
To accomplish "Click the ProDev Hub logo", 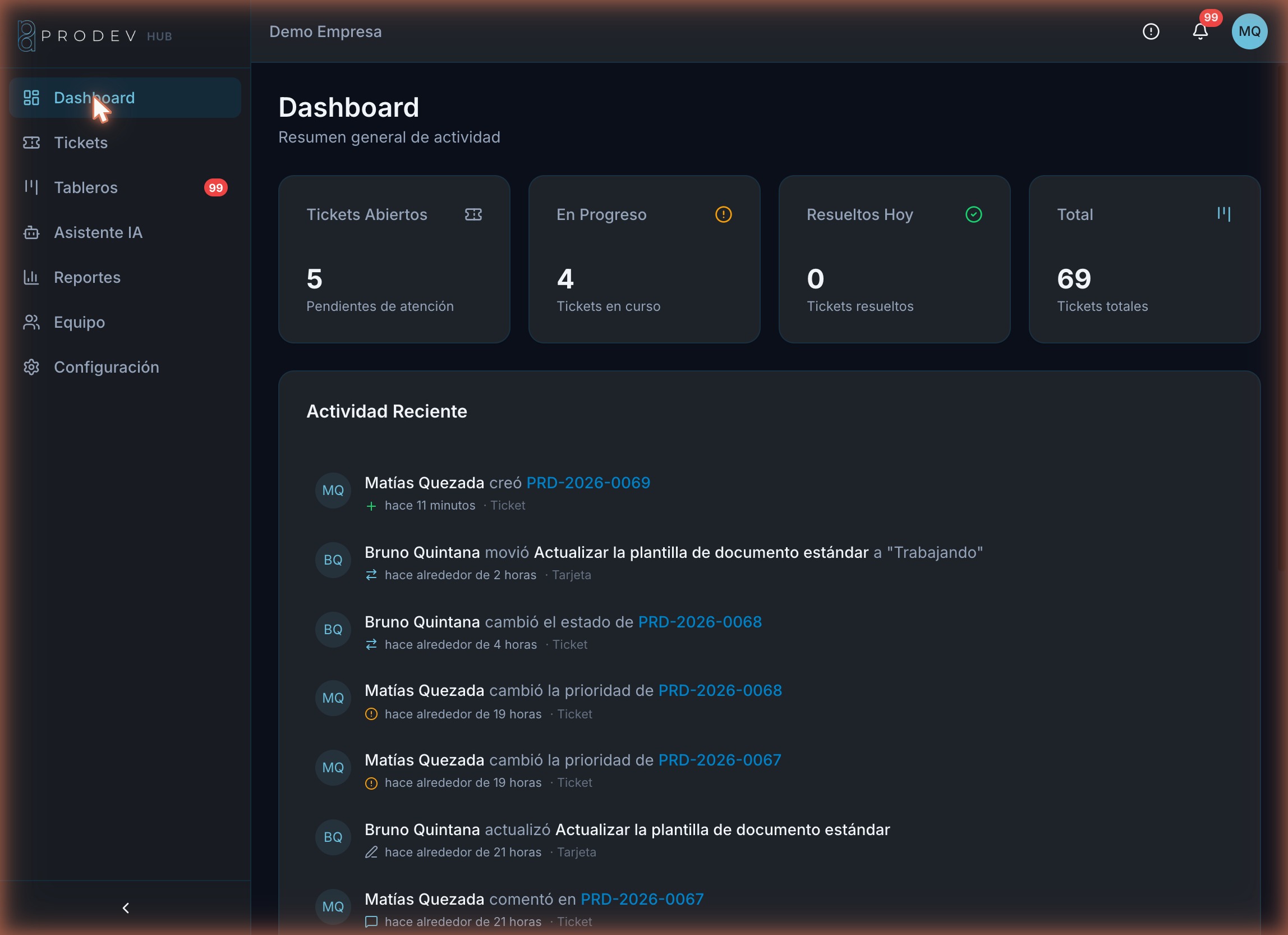I will point(95,36).
